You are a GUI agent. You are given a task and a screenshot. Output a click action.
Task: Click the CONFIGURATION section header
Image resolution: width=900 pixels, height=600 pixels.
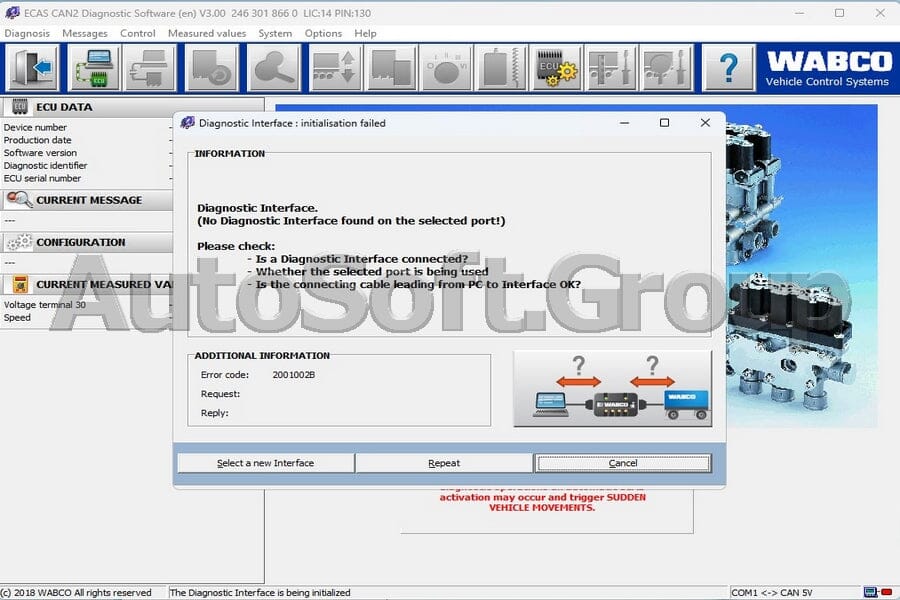87,242
